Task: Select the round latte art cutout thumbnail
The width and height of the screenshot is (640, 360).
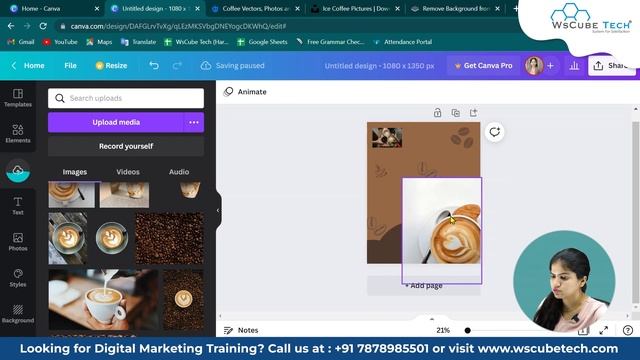Action: pyautogui.click(x=111, y=238)
